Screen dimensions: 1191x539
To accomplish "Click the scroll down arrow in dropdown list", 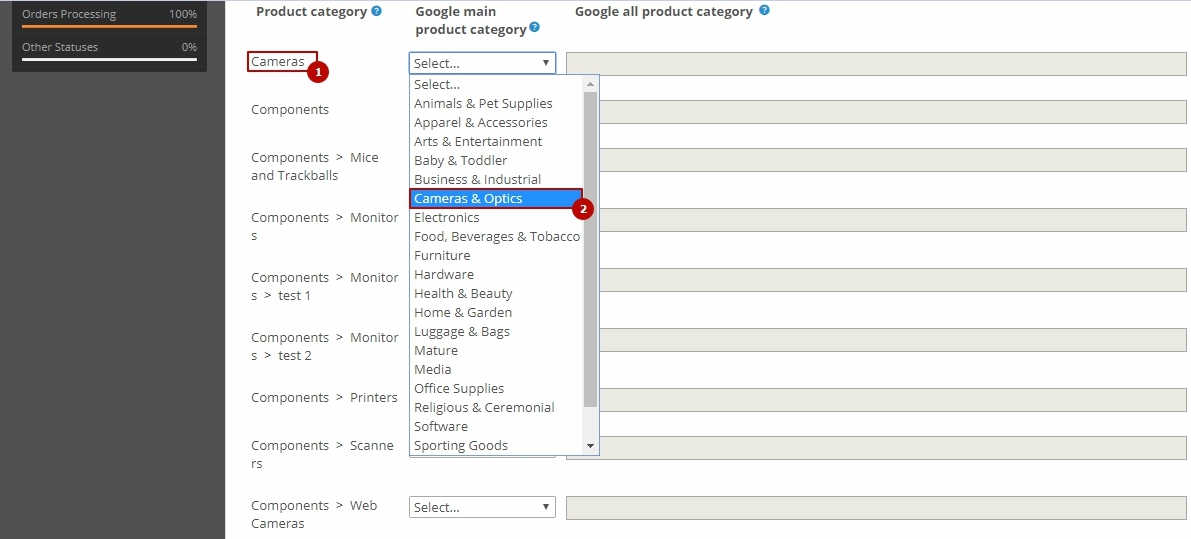I will coord(590,446).
